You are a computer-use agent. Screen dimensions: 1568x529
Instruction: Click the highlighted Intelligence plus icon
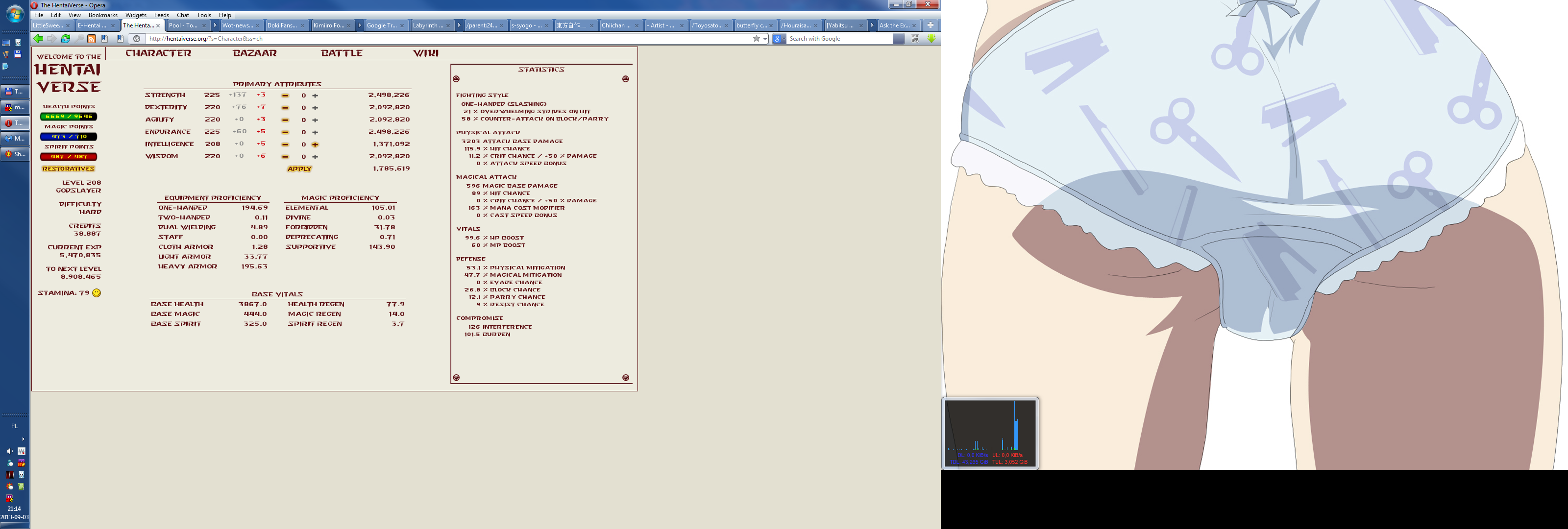[315, 144]
